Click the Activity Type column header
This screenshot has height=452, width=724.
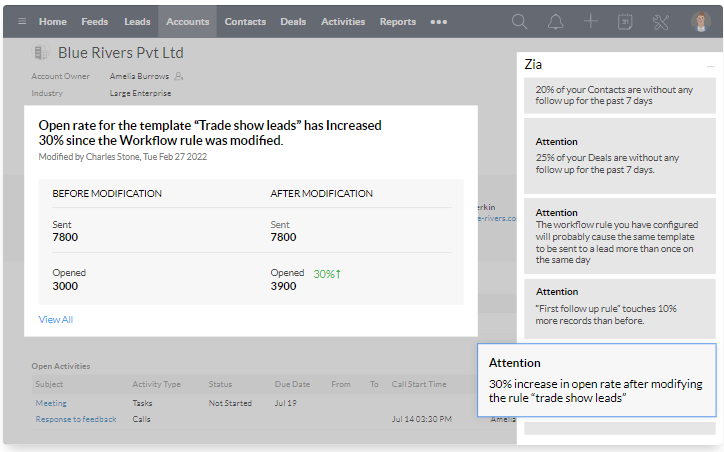point(156,384)
